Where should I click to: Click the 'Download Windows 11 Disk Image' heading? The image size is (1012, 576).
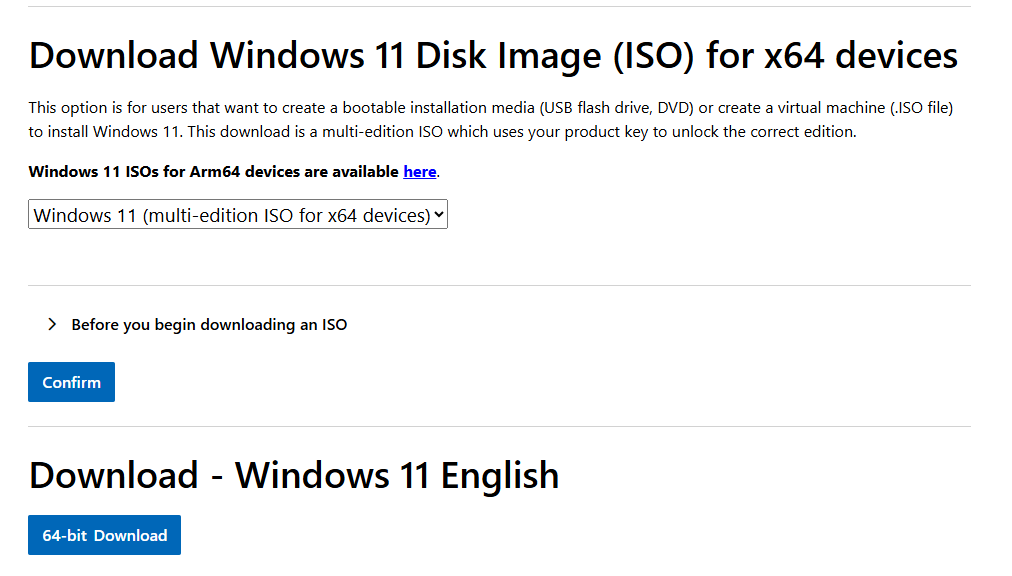coord(300,55)
